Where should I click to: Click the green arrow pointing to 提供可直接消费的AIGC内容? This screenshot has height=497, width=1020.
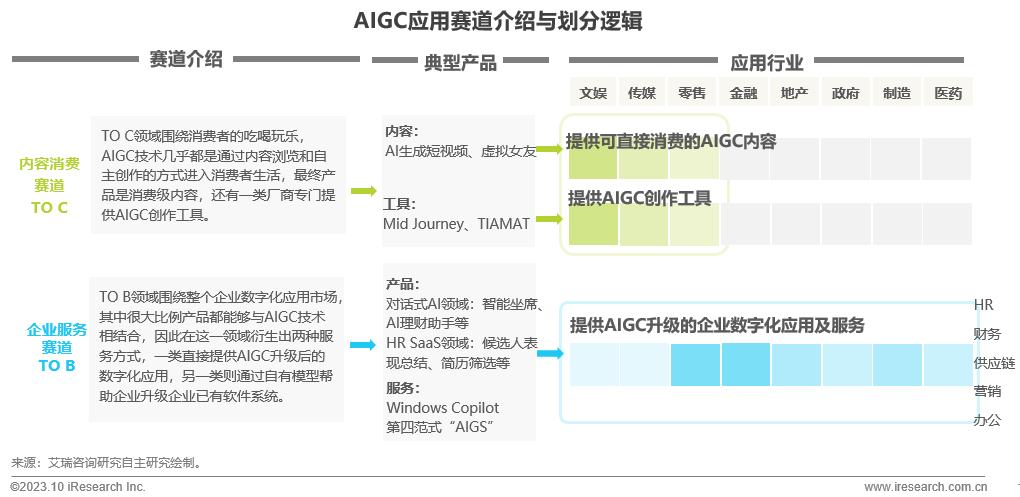pyautogui.click(x=550, y=149)
